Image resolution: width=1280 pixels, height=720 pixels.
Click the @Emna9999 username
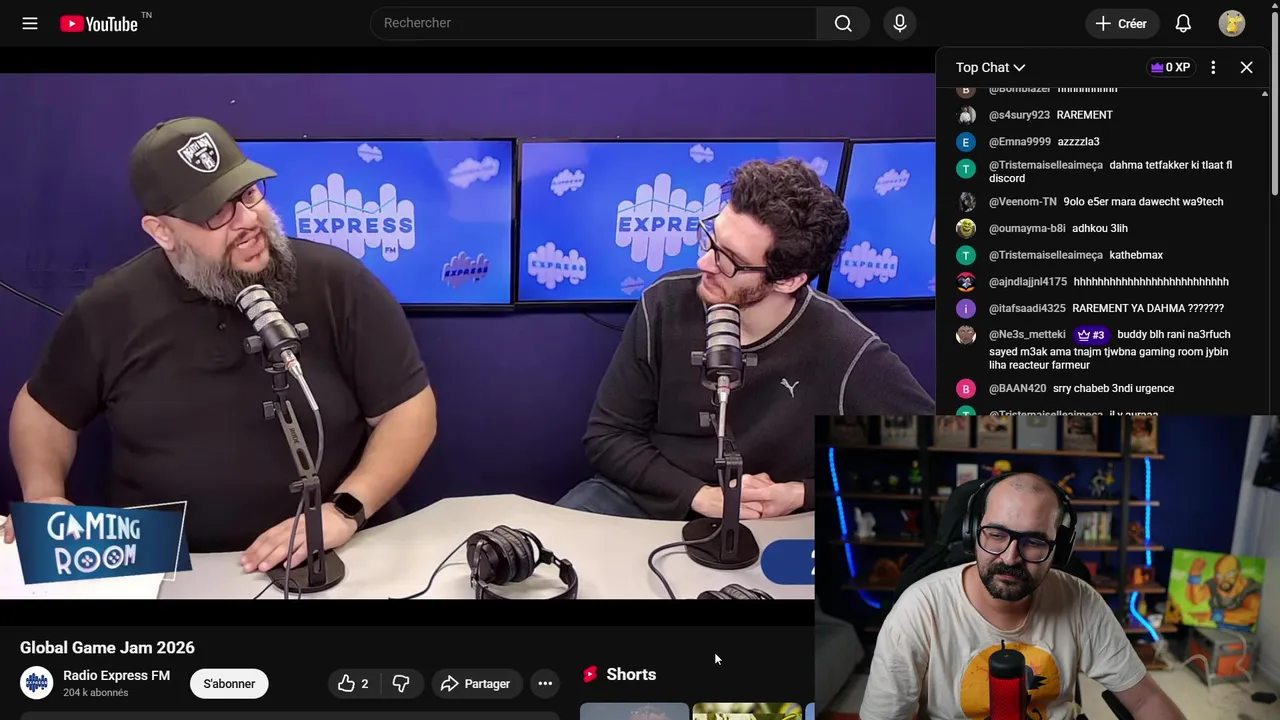1020,142
